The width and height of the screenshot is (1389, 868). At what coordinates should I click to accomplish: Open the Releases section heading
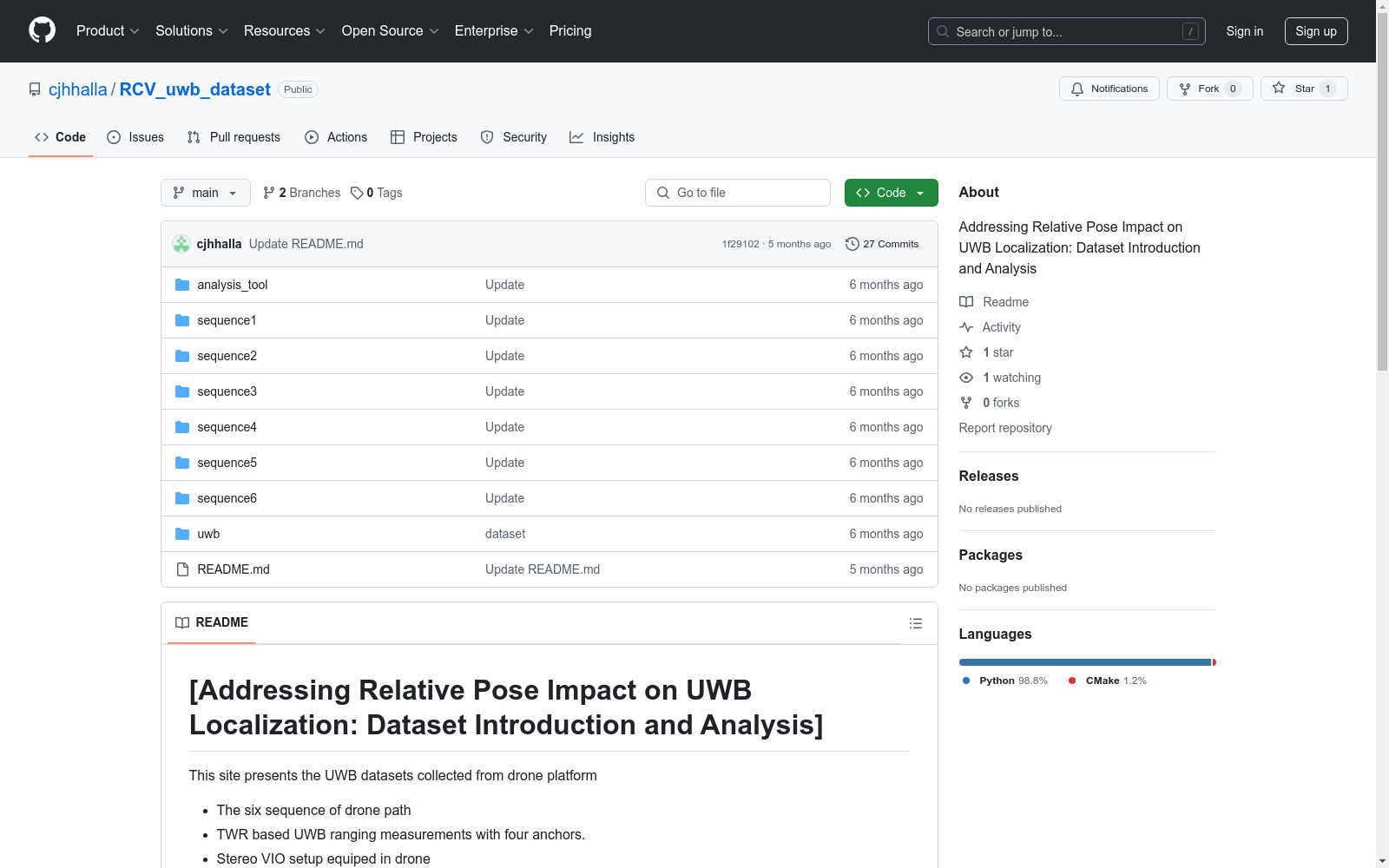(989, 476)
